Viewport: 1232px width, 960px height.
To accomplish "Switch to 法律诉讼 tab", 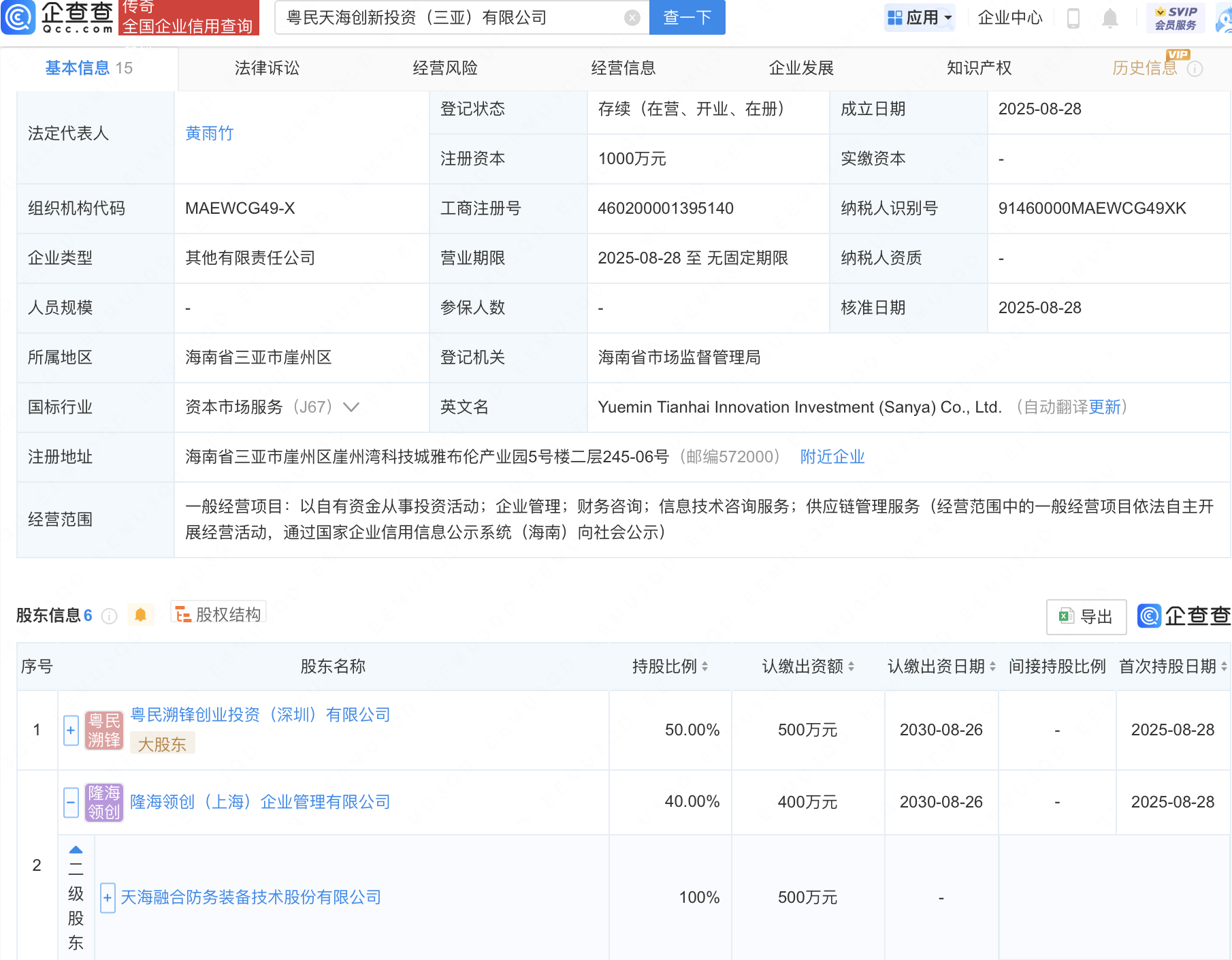I will coord(267,68).
